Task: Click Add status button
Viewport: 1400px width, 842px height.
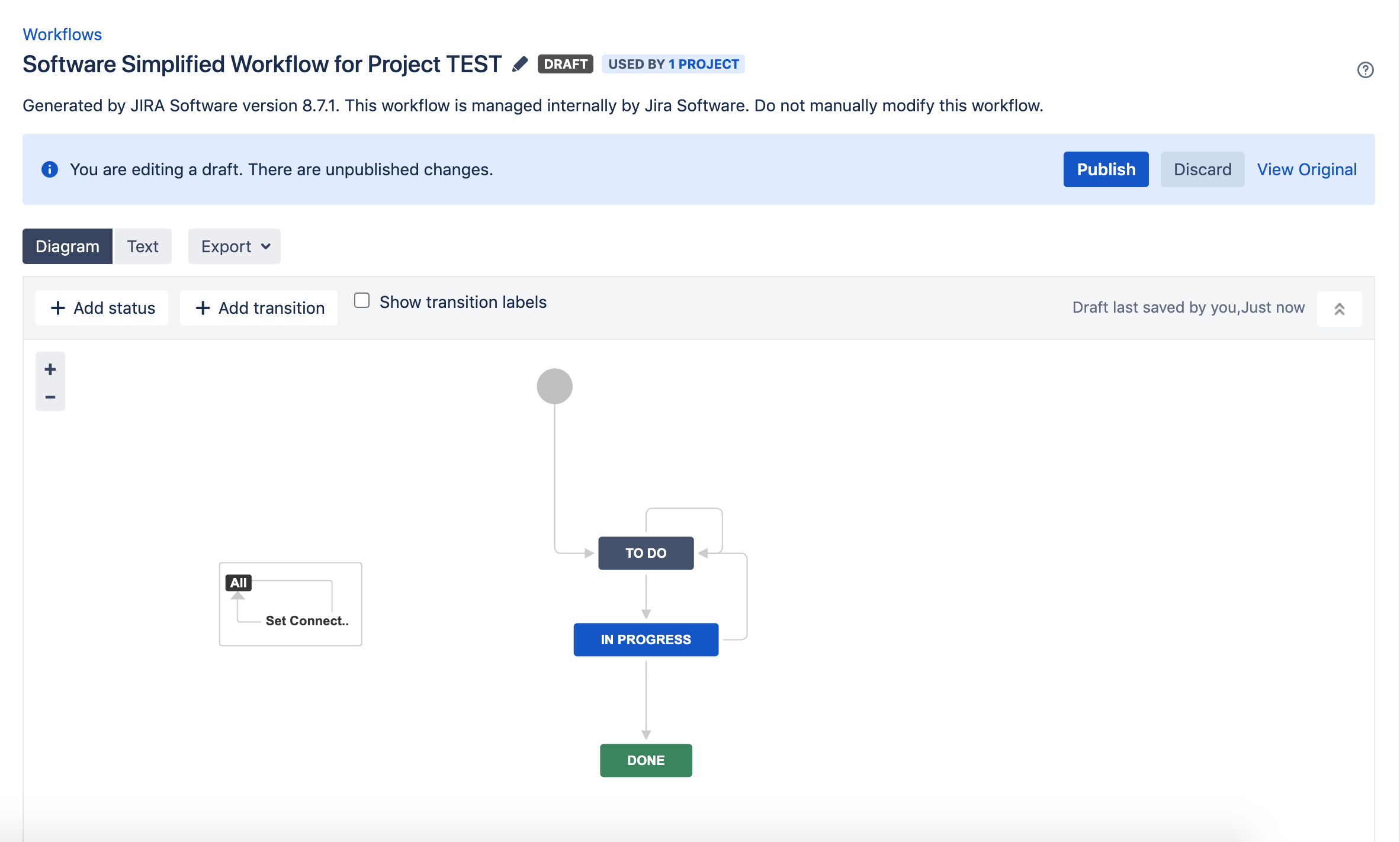Action: [x=102, y=308]
